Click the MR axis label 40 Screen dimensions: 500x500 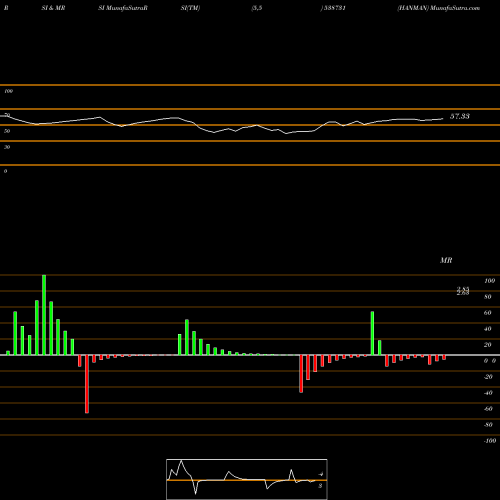(488, 329)
